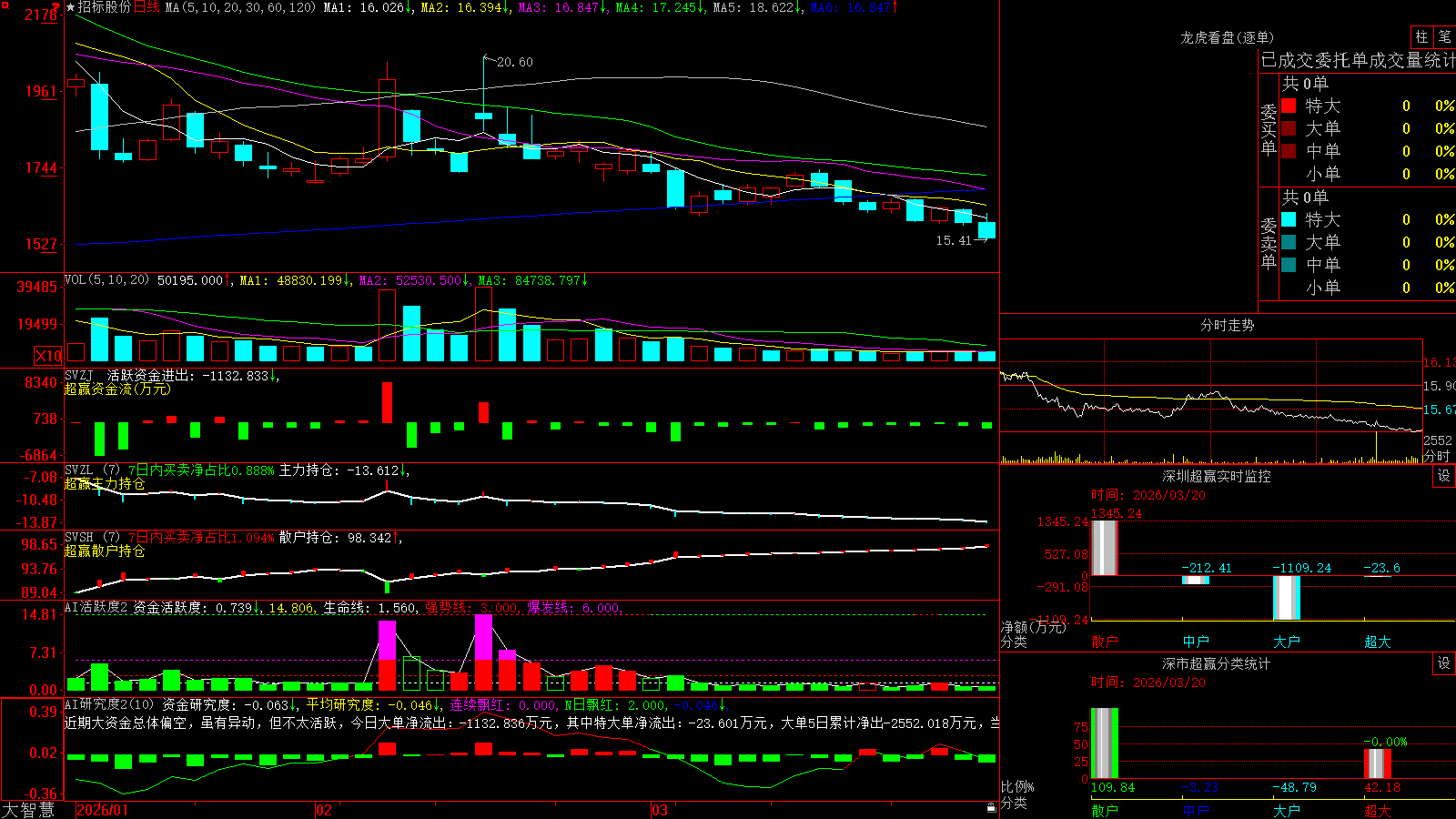1456x819 pixels.
Task: Click the 超赢散户持仓 label
Action: click(105, 551)
